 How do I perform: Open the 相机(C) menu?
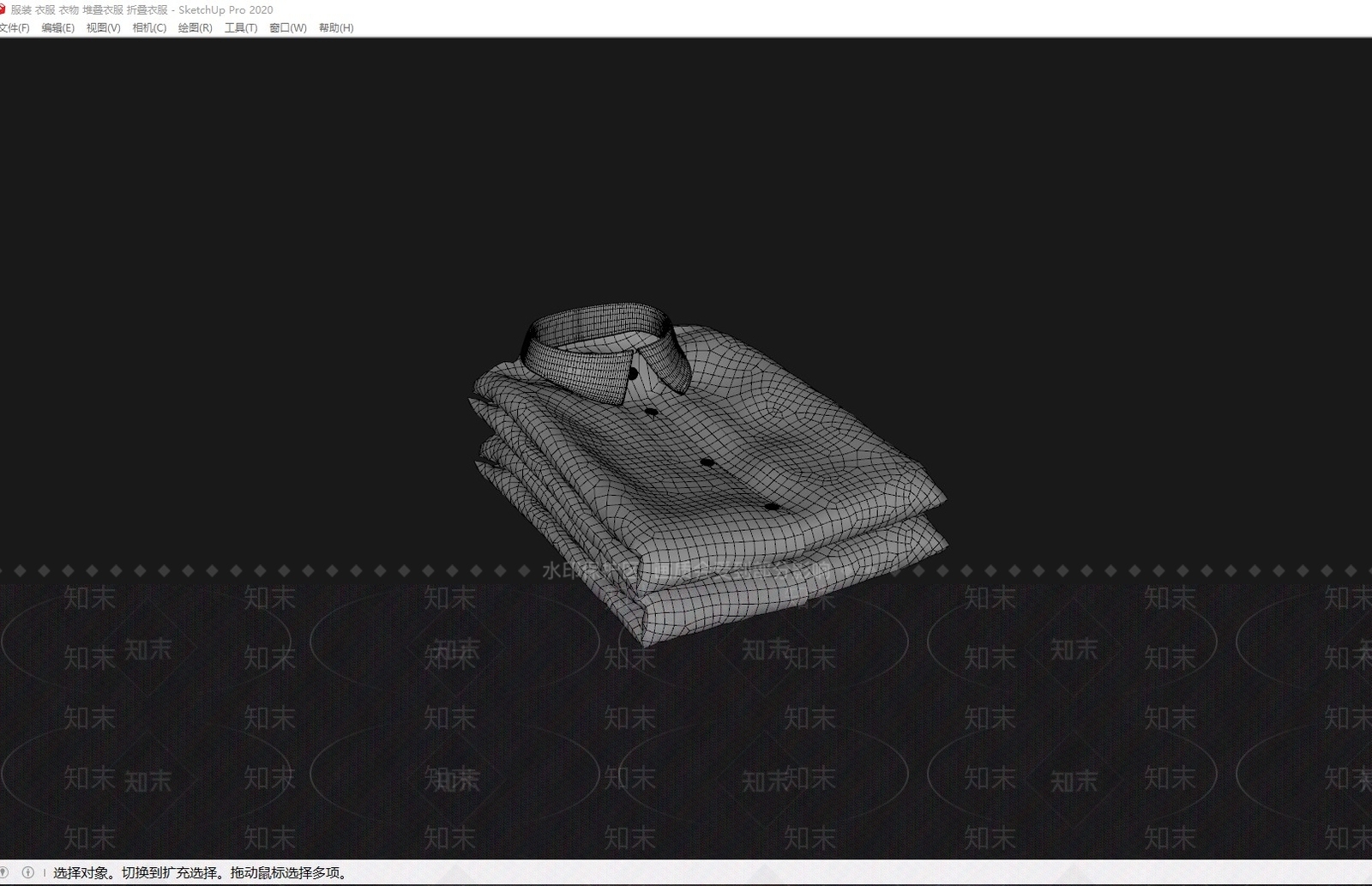click(149, 27)
